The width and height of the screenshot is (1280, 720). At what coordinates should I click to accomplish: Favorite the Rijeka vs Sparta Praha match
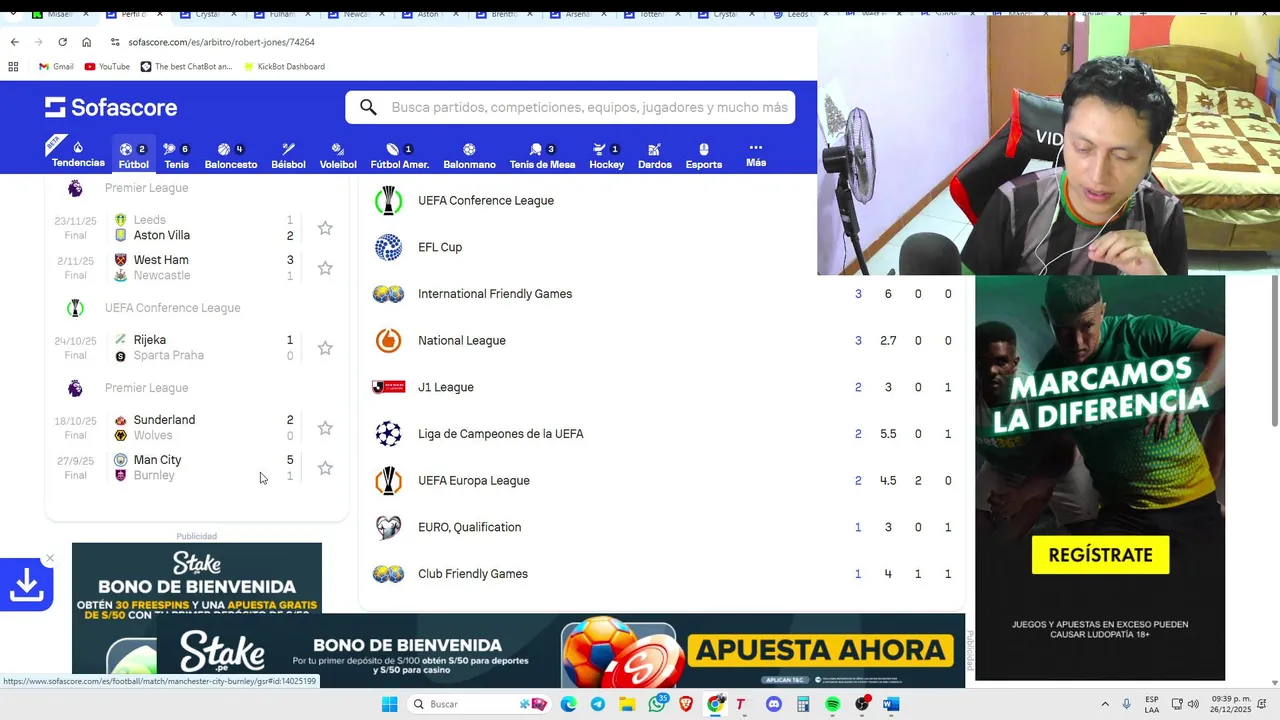coord(325,348)
